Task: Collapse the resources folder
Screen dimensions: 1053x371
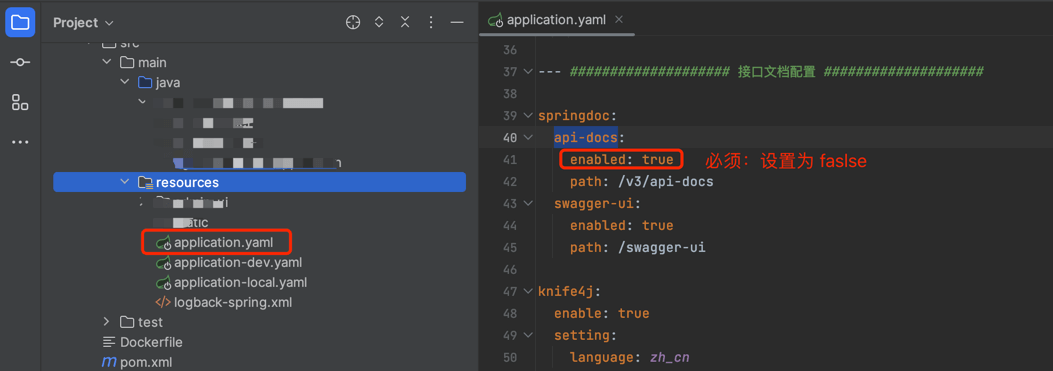Action: point(125,182)
